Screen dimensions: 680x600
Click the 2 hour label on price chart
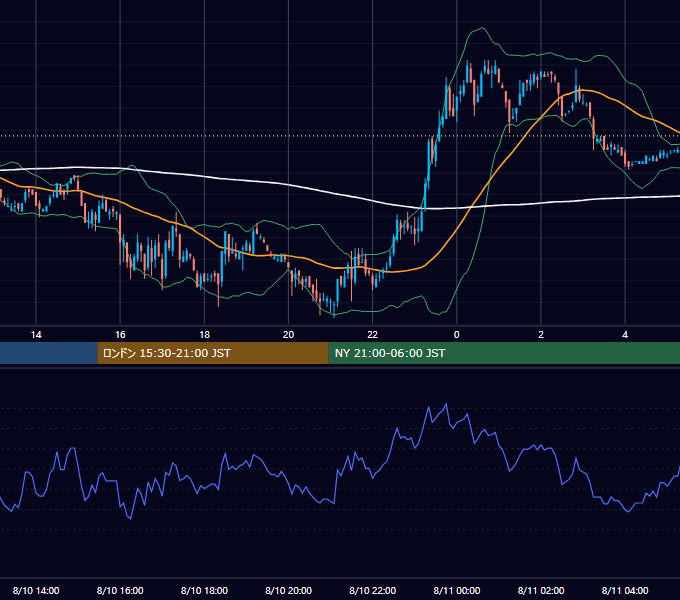pyautogui.click(x=541, y=335)
